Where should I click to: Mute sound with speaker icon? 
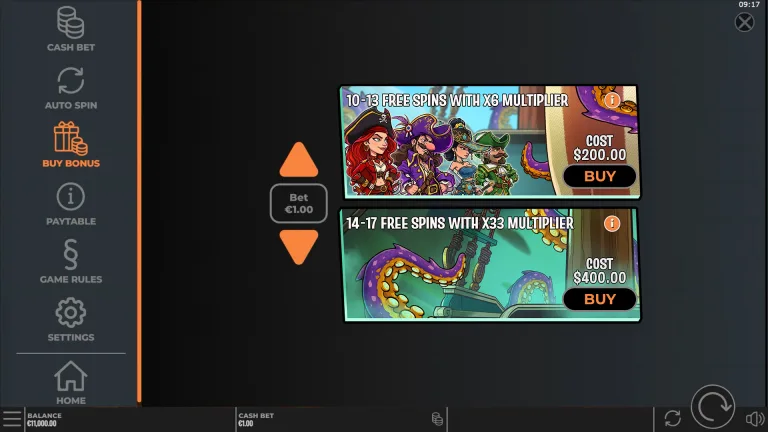pyautogui.click(x=754, y=419)
